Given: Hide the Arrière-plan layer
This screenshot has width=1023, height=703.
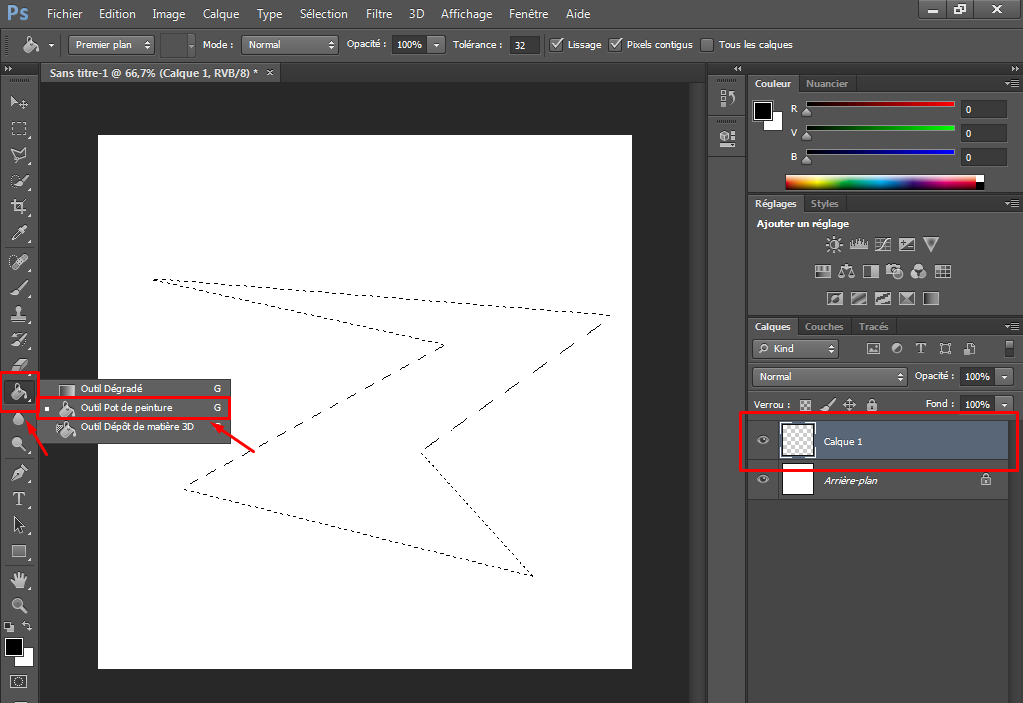Looking at the screenshot, I should click(x=763, y=479).
